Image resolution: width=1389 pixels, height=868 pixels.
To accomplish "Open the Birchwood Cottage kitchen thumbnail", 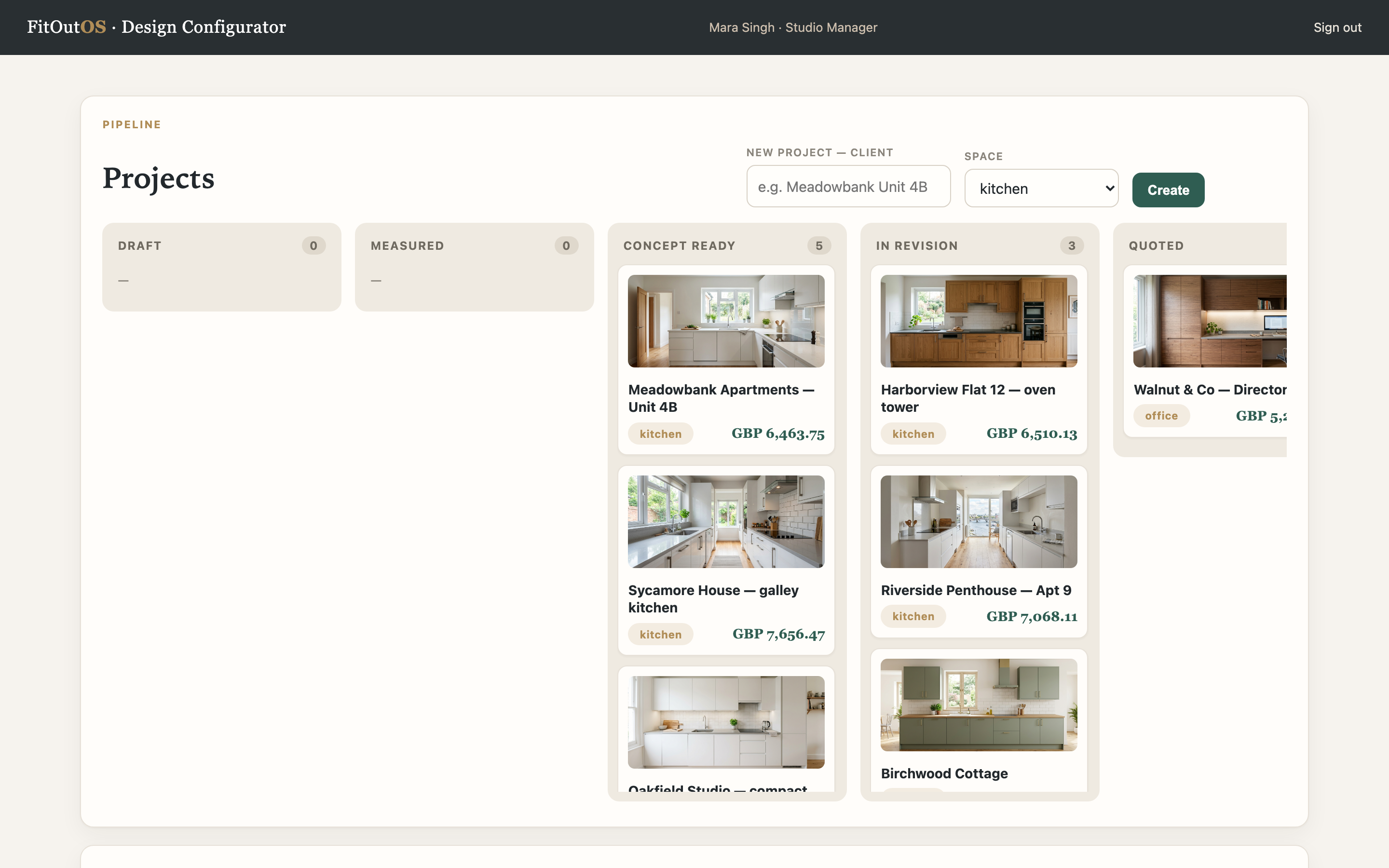I will coord(978,705).
